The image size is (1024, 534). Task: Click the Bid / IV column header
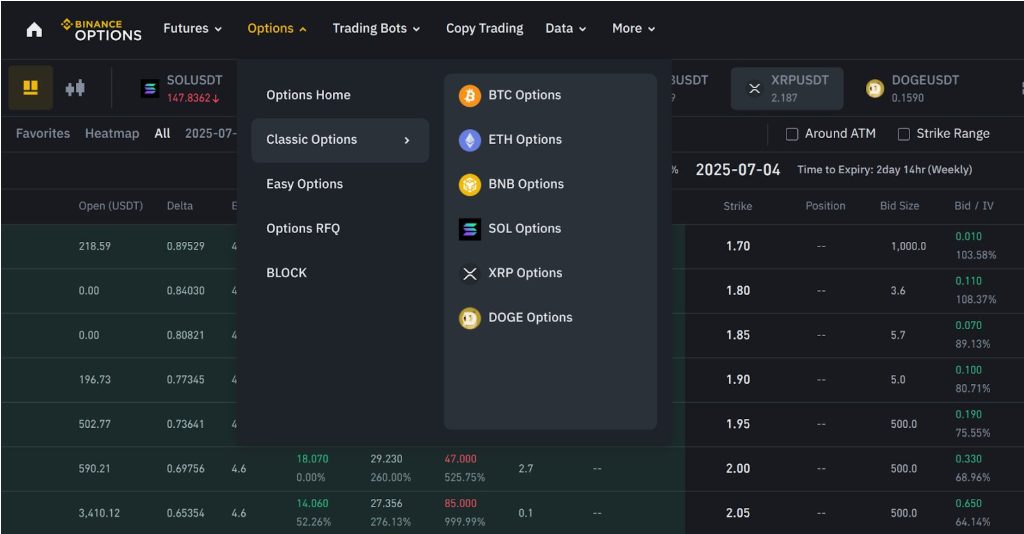(x=974, y=206)
